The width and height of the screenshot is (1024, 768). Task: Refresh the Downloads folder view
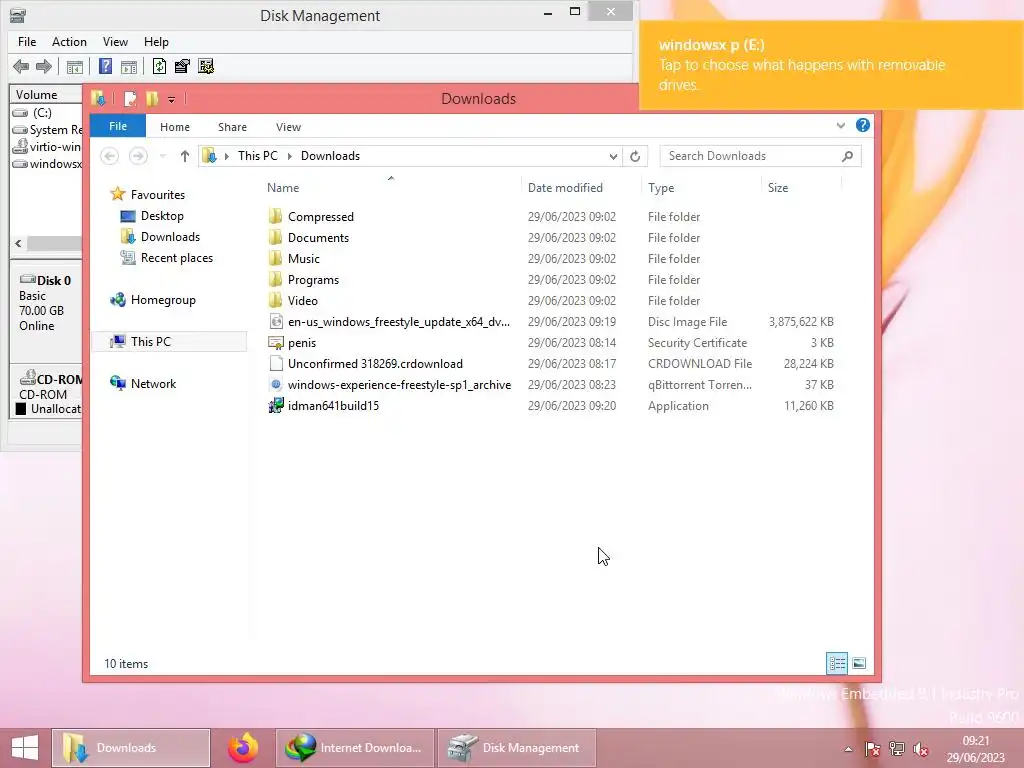click(x=635, y=156)
